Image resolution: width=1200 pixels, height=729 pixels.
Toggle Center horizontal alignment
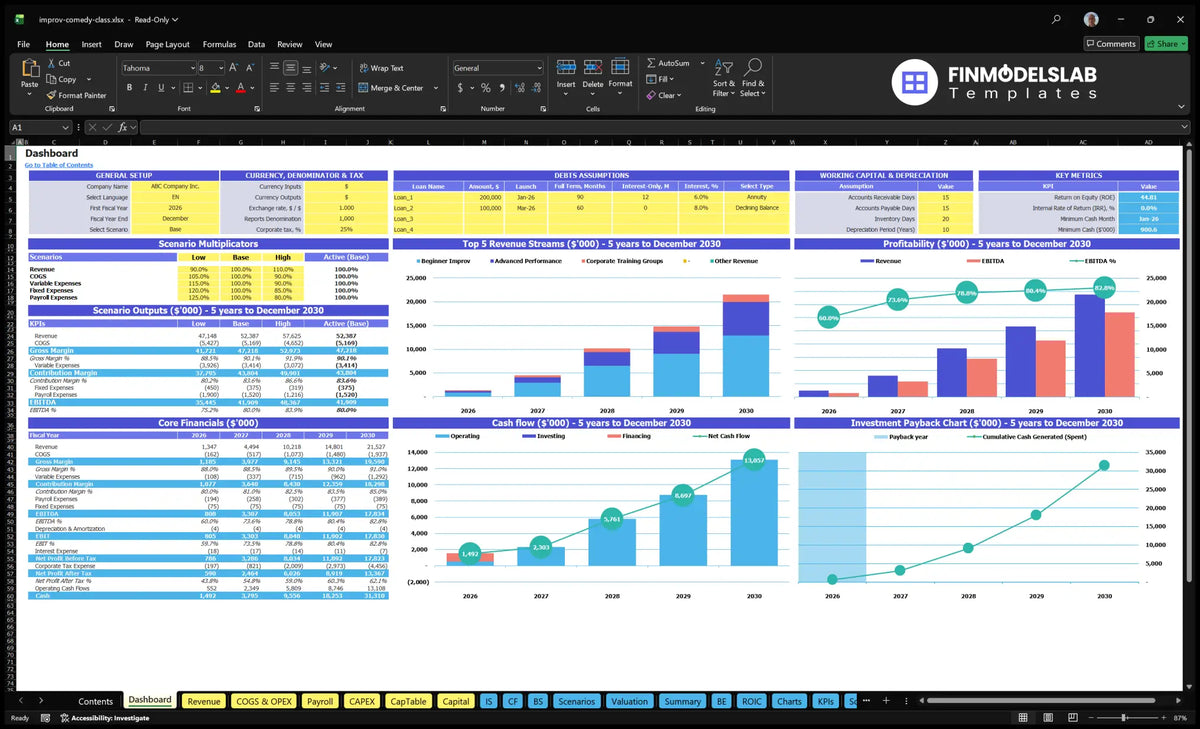(290, 88)
